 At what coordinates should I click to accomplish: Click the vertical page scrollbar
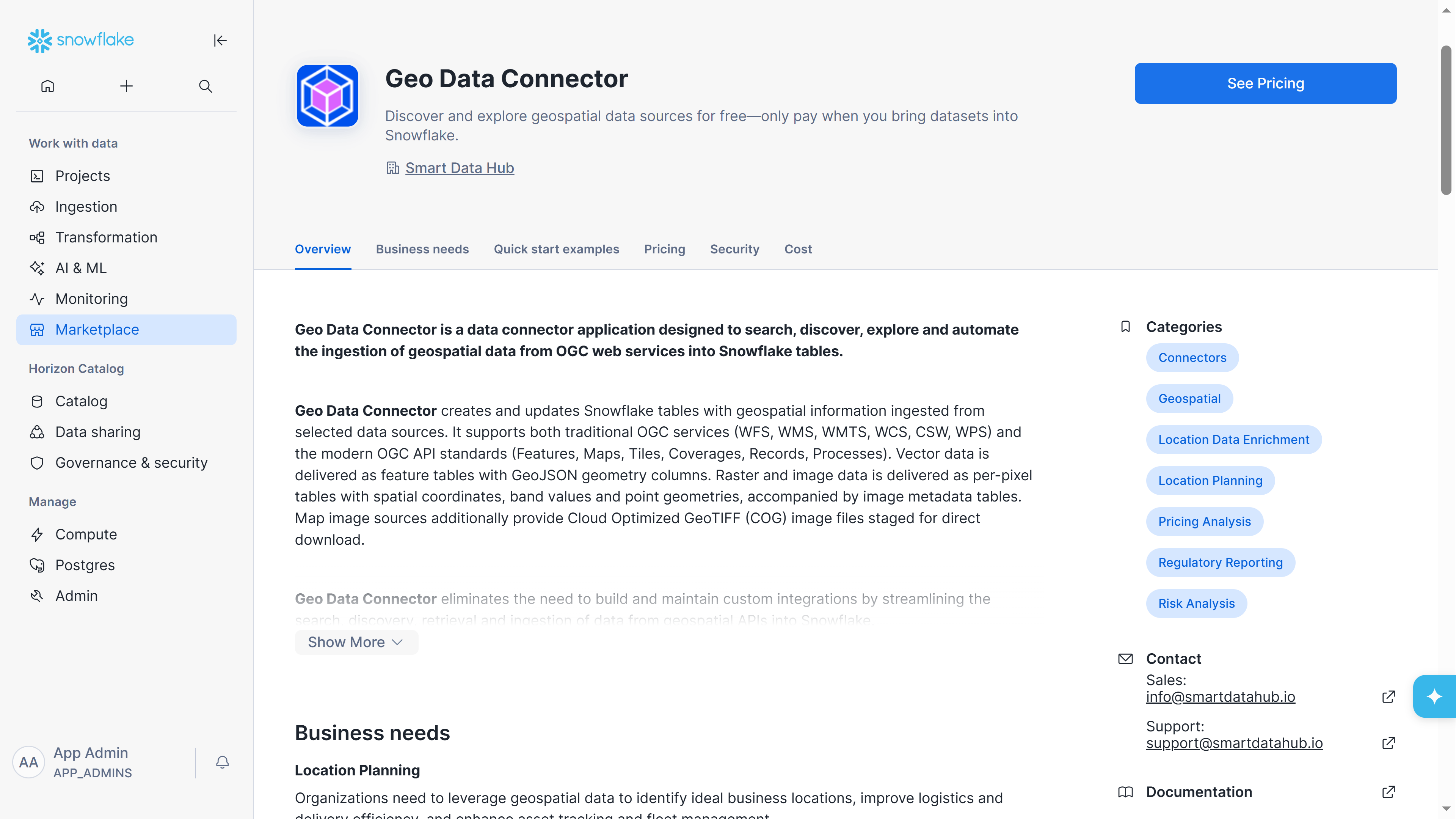click(x=1447, y=121)
